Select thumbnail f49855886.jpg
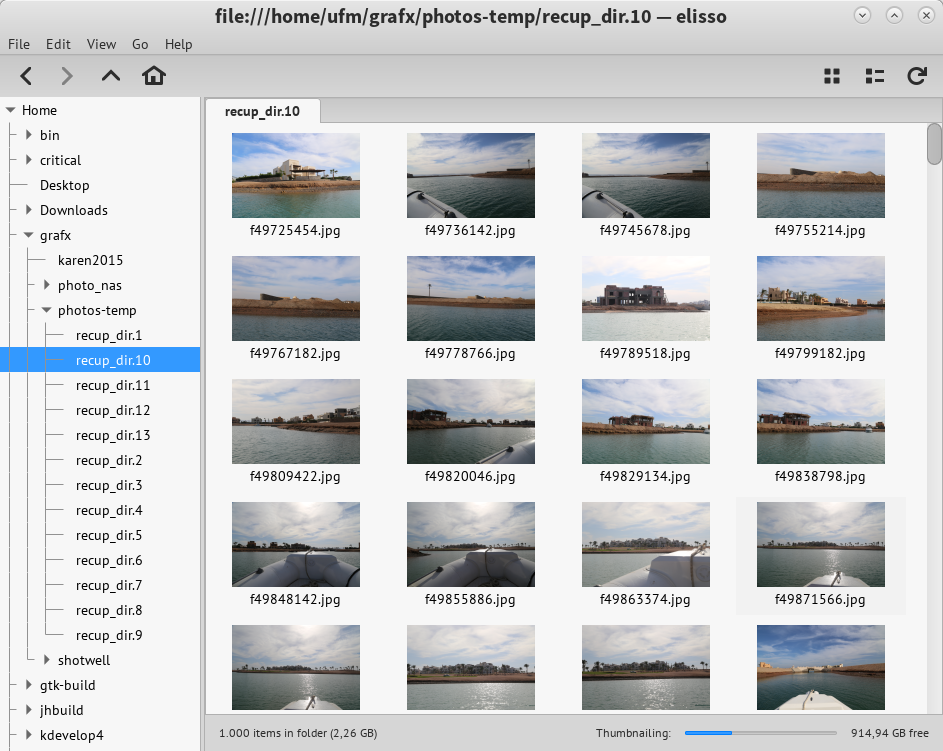This screenshot has width=943, height=751. (471, 544)
